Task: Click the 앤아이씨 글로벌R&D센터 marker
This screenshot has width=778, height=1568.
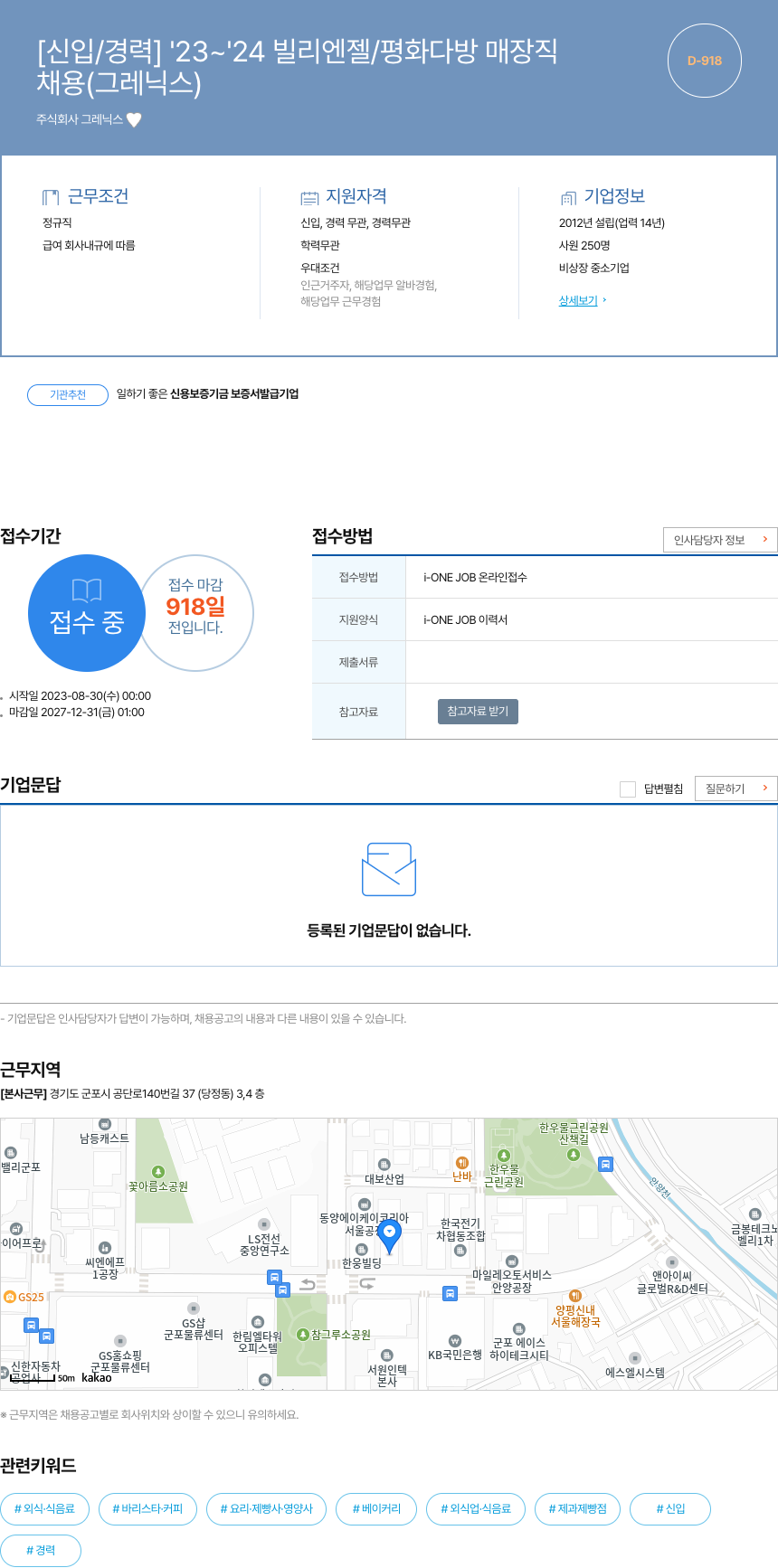Action: pyautogui.click(x=671, y=1261)
